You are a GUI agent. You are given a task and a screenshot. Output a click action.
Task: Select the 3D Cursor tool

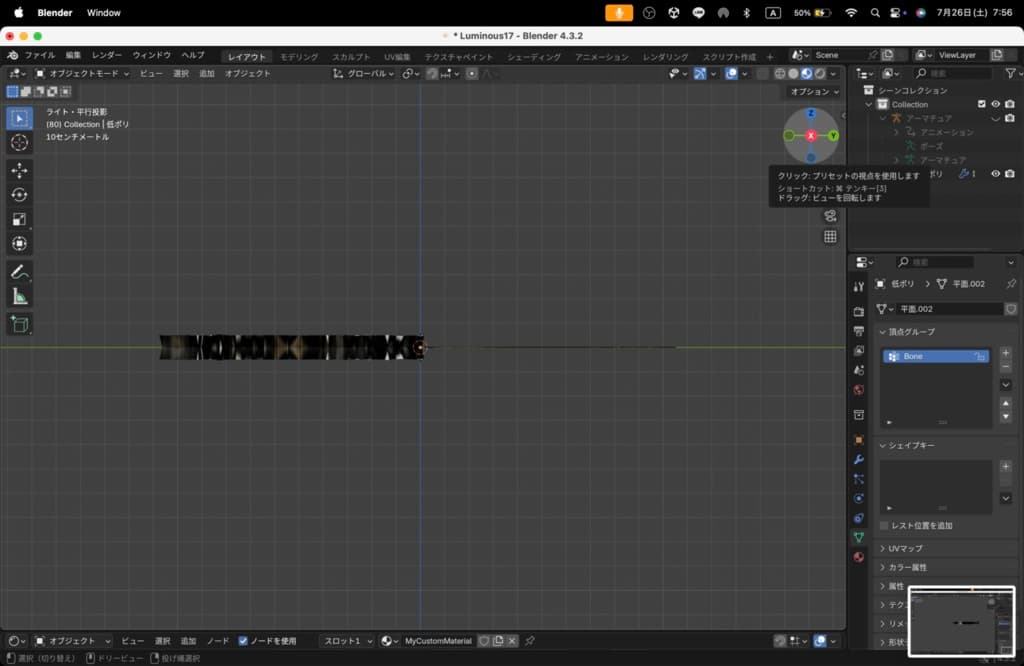pyautogui.click(x=19, y=143)
